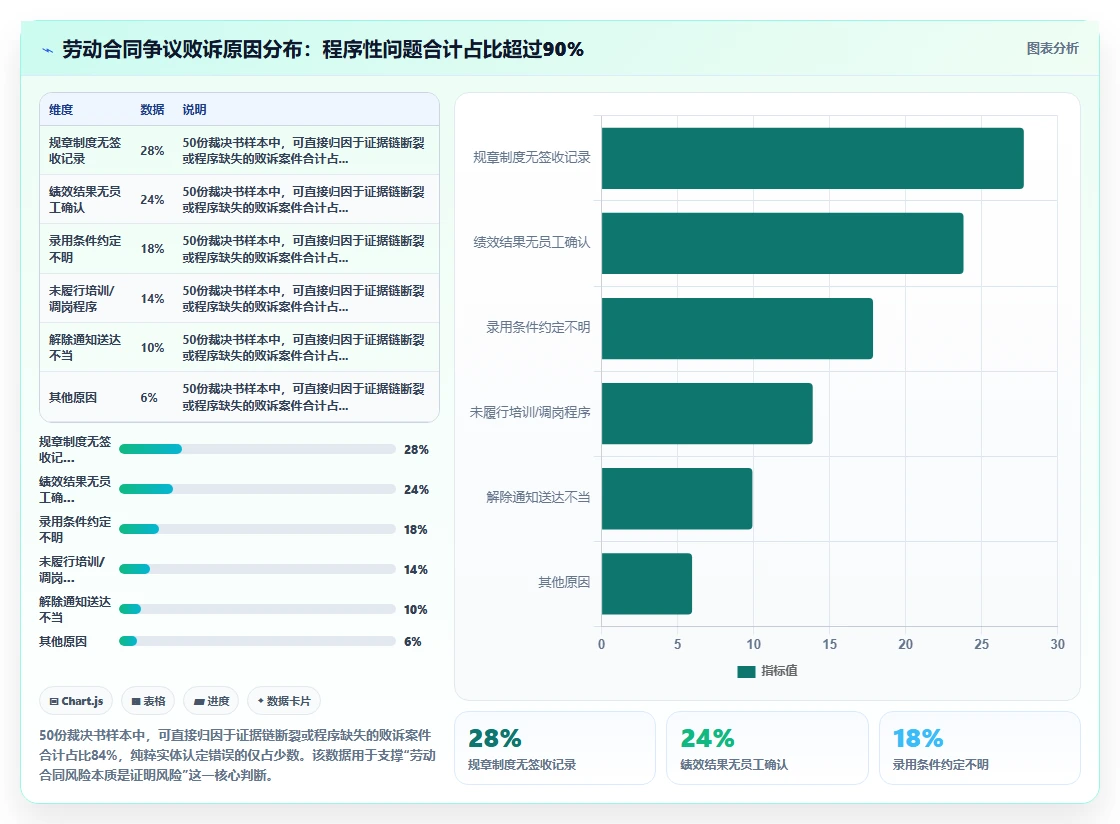Open the 18% 录用条件约定不明 data card
The image size is (1120, 824).
coord(979,748)
